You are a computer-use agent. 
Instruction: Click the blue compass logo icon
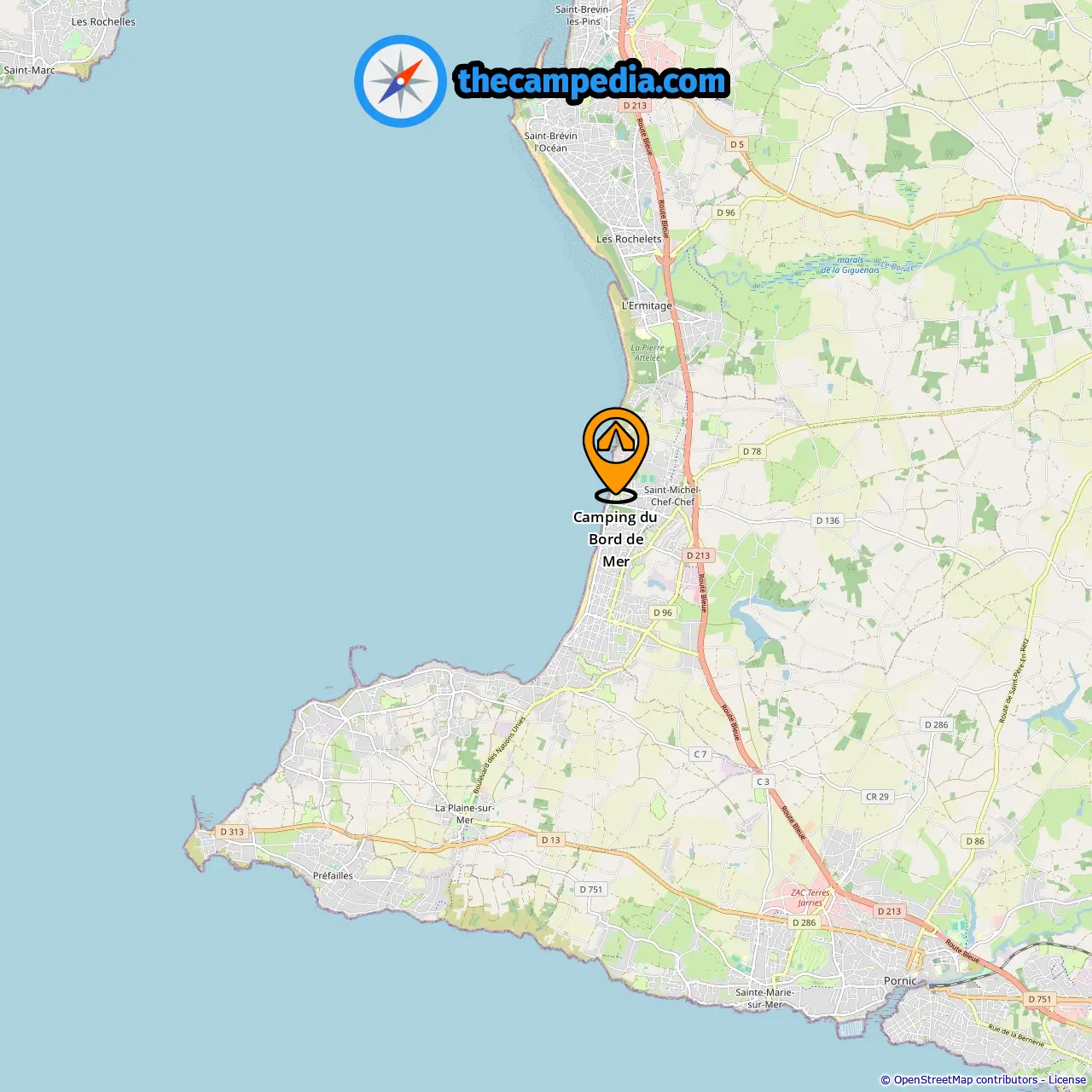pyautogui.click(x=400, y=81)
